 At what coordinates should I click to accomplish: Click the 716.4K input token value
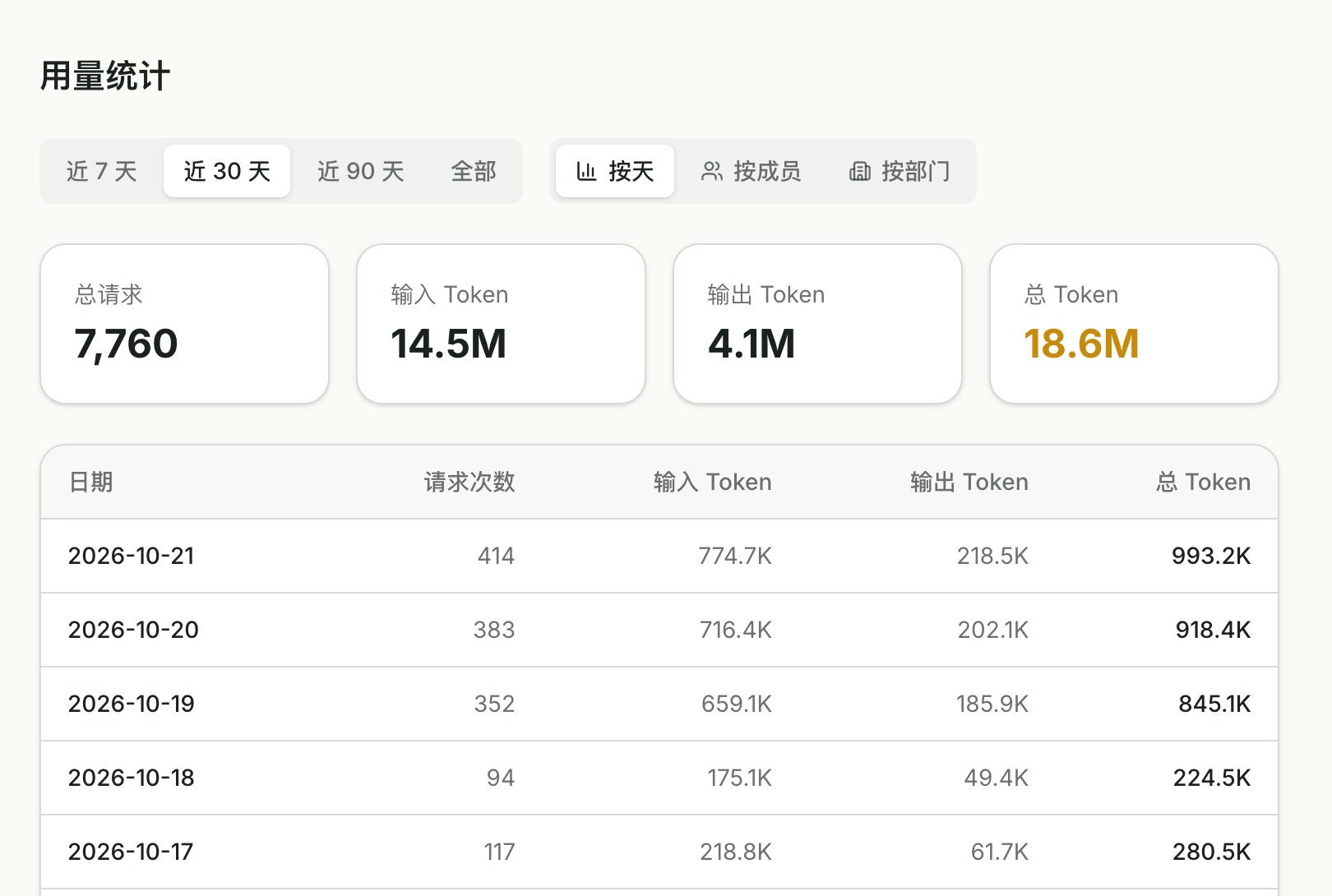[x=736, y=630]
